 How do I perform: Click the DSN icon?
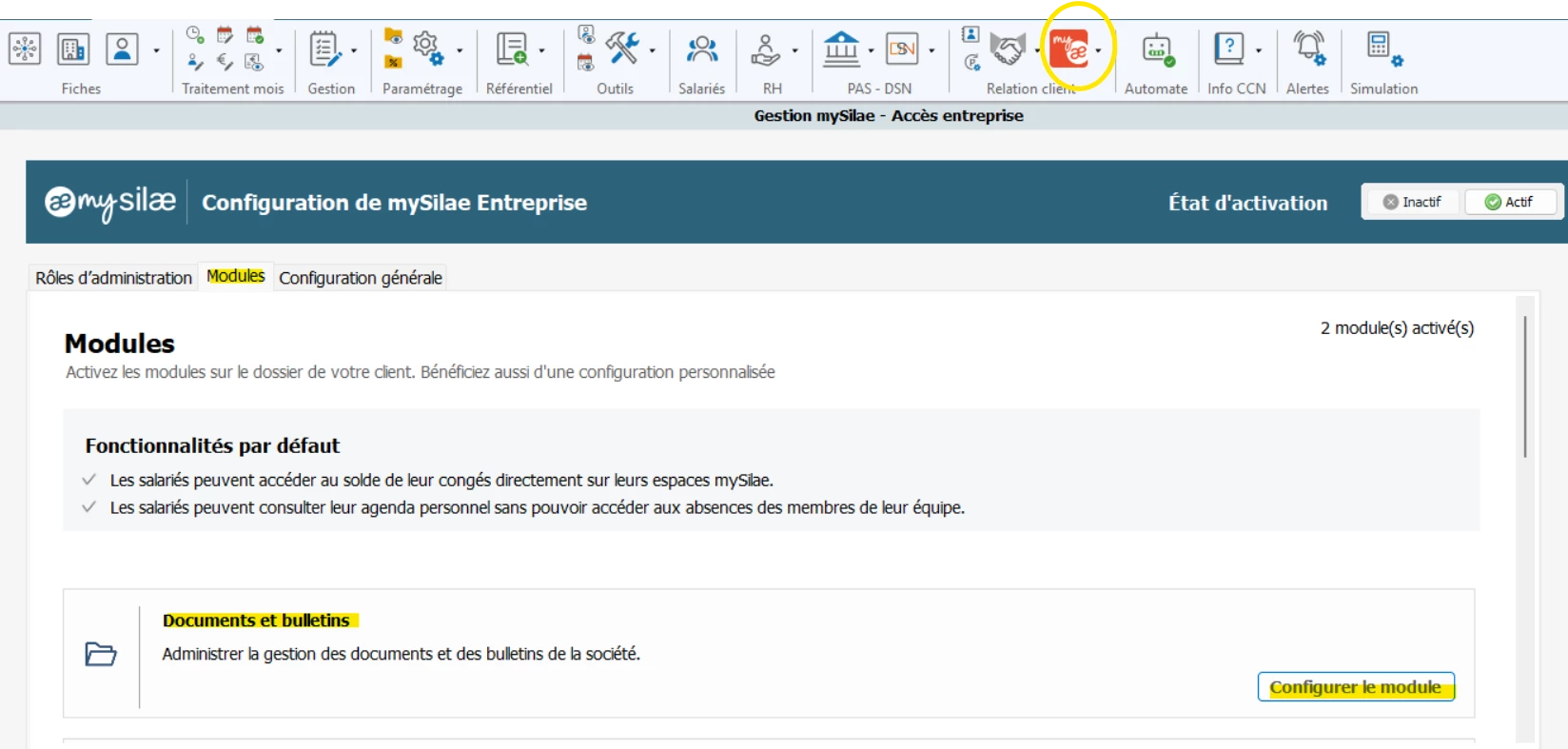coord(902,49)
